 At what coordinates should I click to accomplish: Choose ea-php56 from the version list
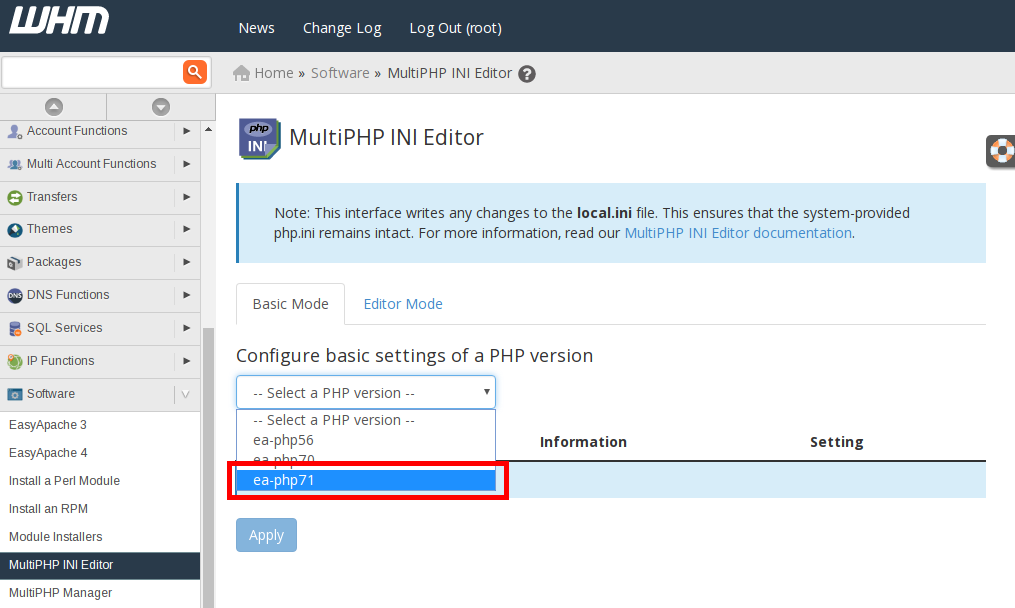366,440
